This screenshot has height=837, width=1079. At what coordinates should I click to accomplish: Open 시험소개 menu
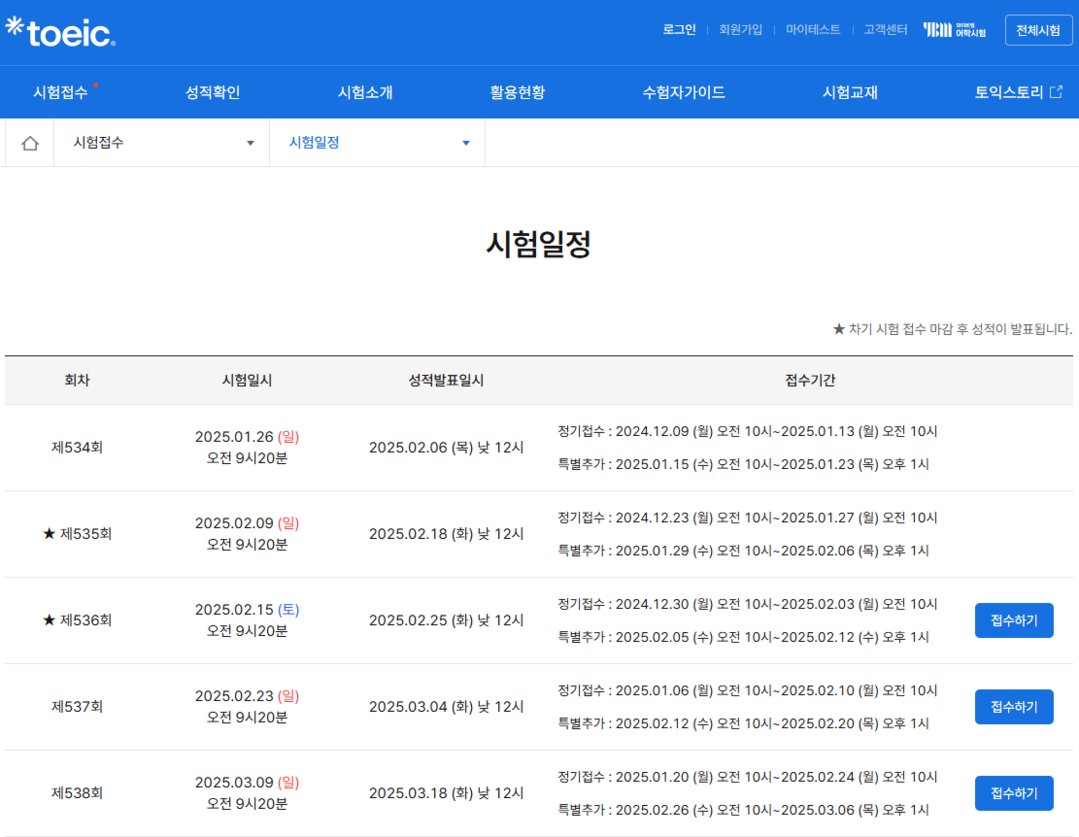click(365, 93)
